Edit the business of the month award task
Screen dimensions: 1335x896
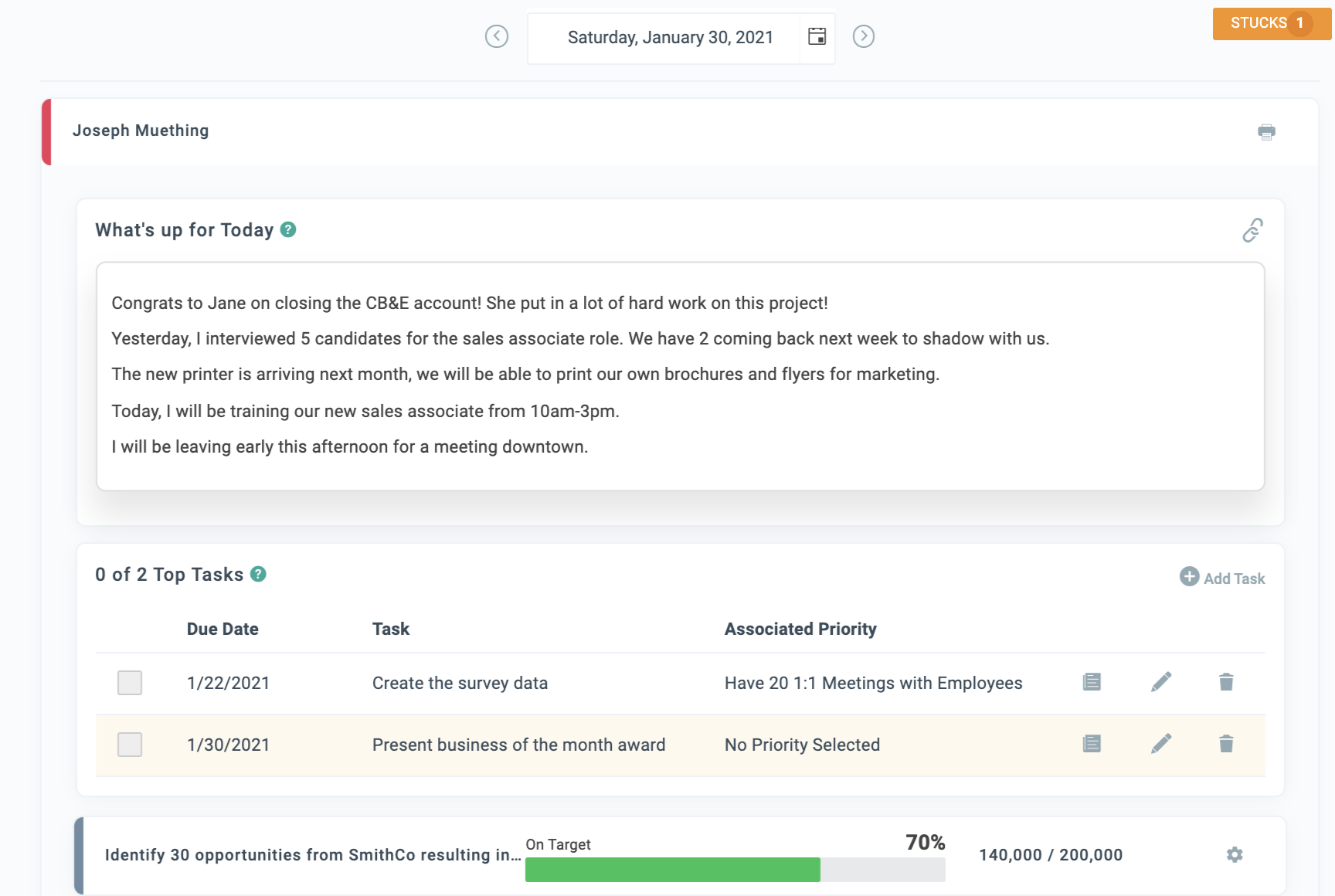click(1161, 744)
